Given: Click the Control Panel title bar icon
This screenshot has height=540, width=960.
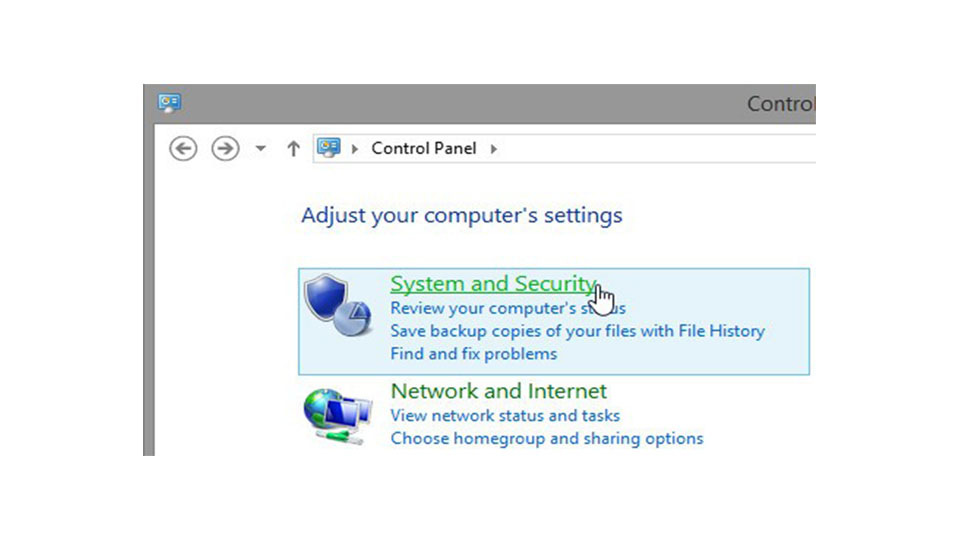Looking at the screenshot, I should [x=169, y=103].
